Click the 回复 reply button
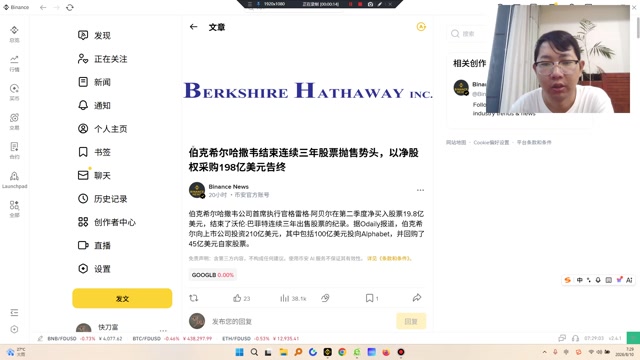The height and width of the screenshot is (360, 640). 411,321
